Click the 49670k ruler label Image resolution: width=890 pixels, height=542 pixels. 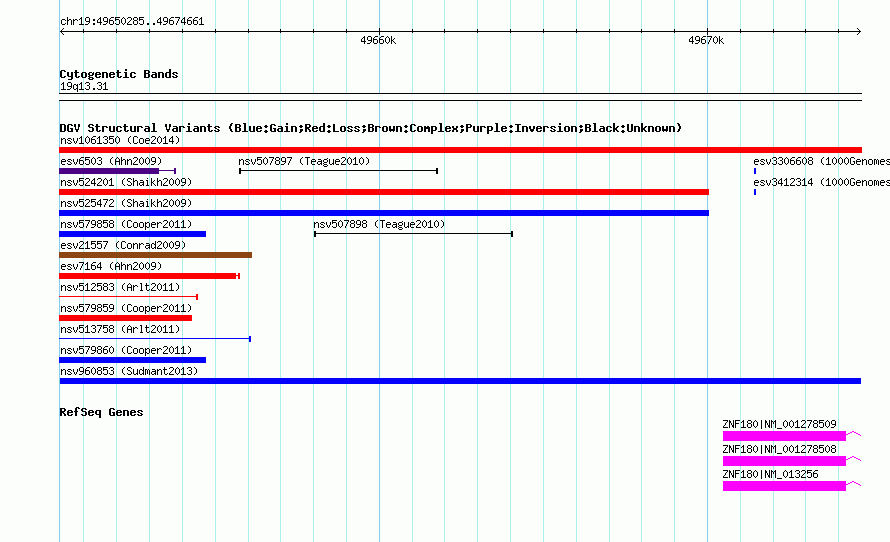point(706,40)
